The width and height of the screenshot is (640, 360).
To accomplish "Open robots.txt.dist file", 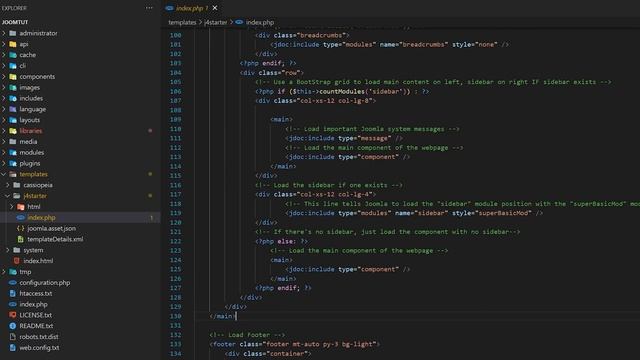I will pos(39,337).
